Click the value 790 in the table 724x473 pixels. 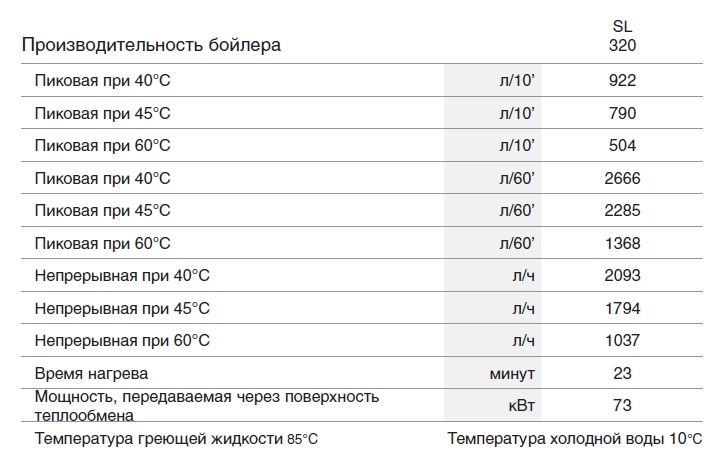pyautogui.click(x=622, y=113)
